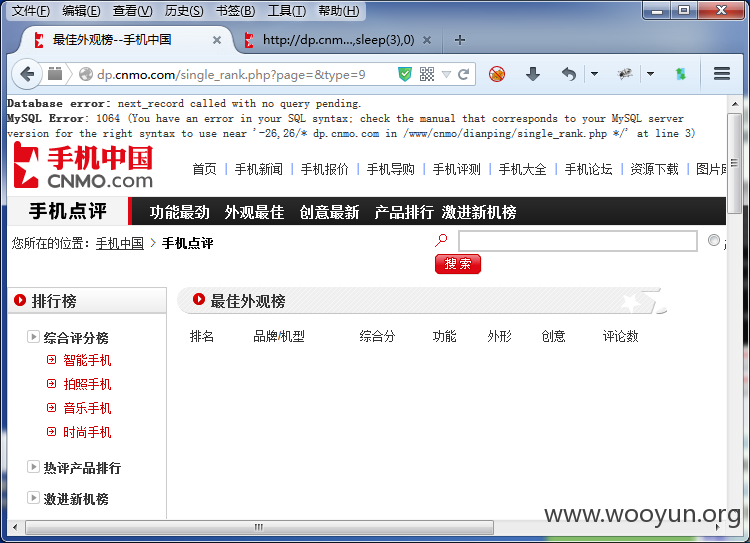Image resolution: width=750 pixels, height=543 pixels.
Task: Select 产品排行 in black menu bar
Action: pos(404,212)
